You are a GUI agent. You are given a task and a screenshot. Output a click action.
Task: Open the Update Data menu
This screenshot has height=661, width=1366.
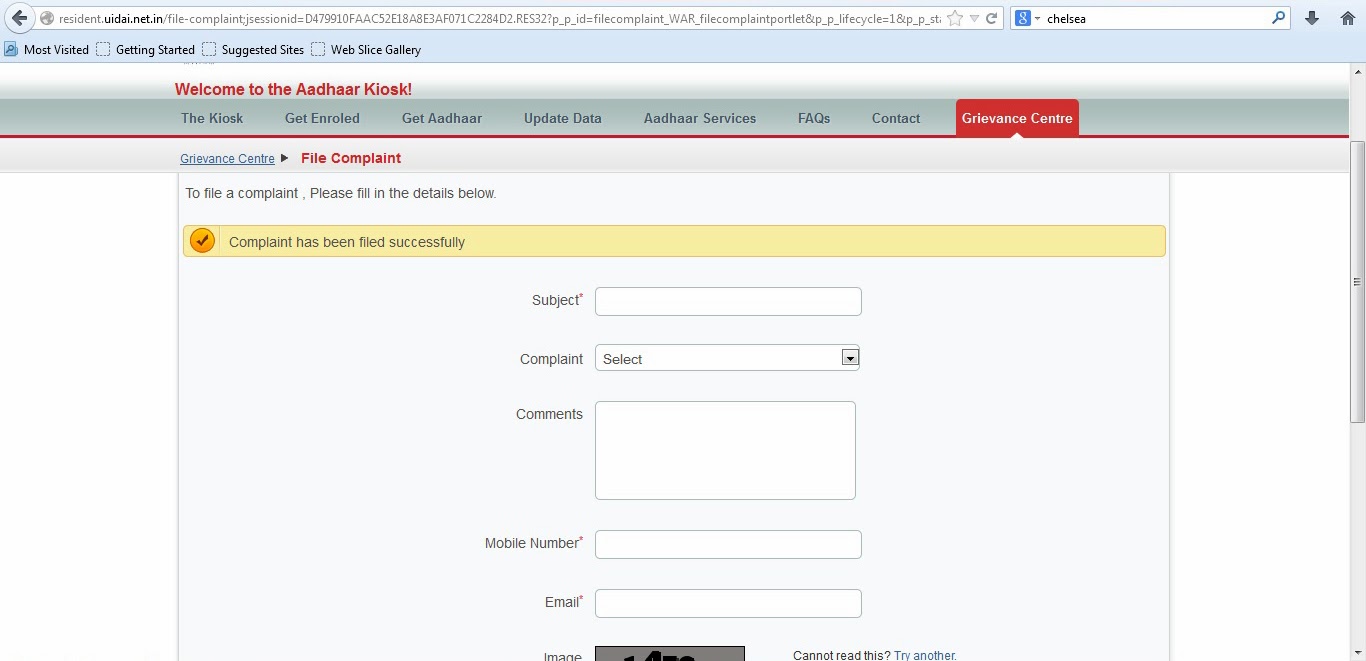coord(563,118)
